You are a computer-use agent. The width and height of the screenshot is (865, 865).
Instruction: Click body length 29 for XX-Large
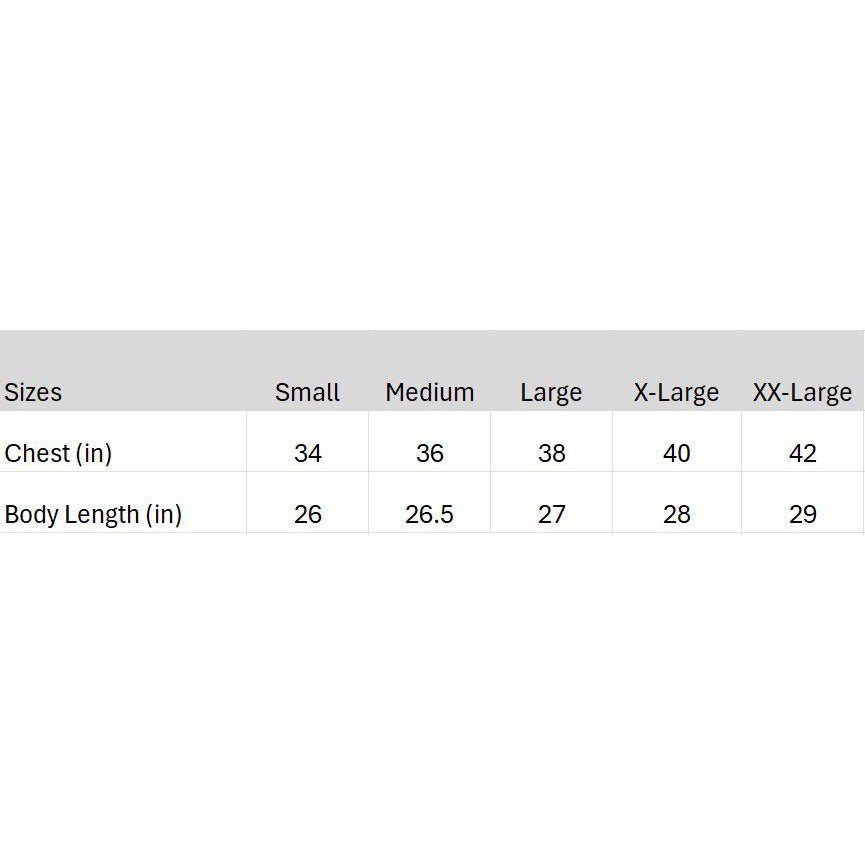[x=803, y=514]
